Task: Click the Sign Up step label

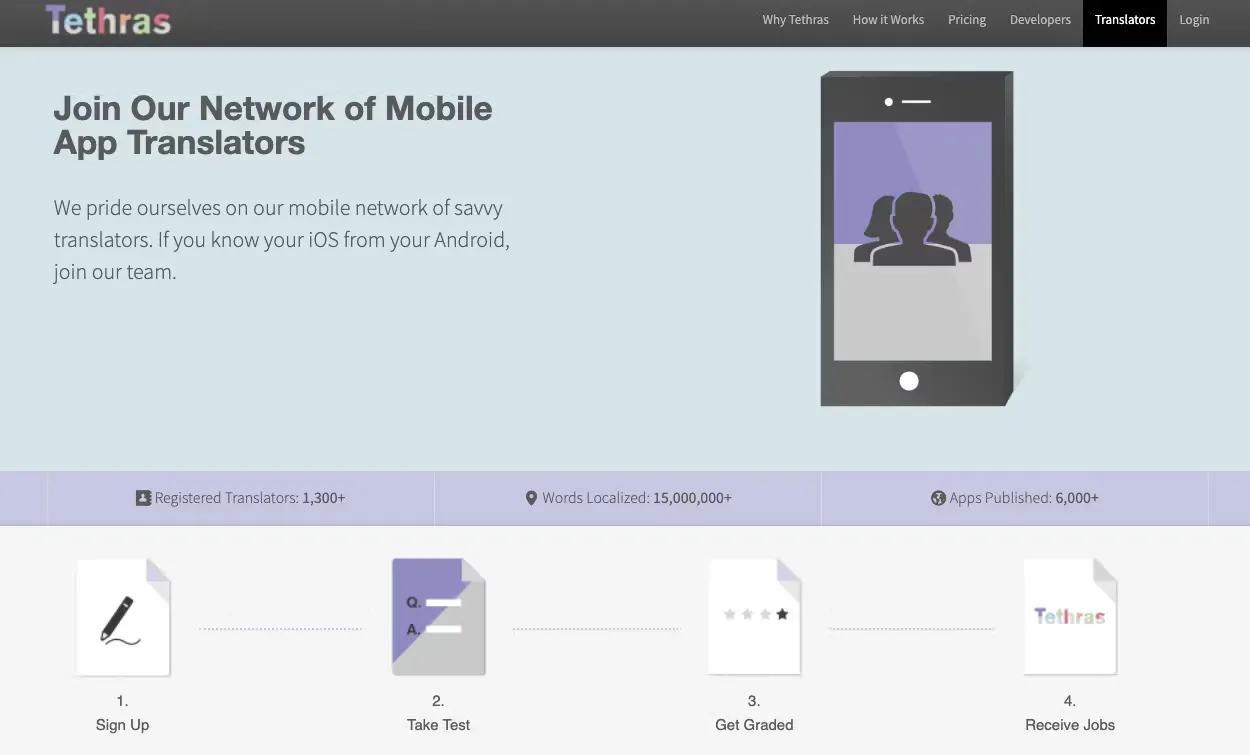Action: (123, 725)
